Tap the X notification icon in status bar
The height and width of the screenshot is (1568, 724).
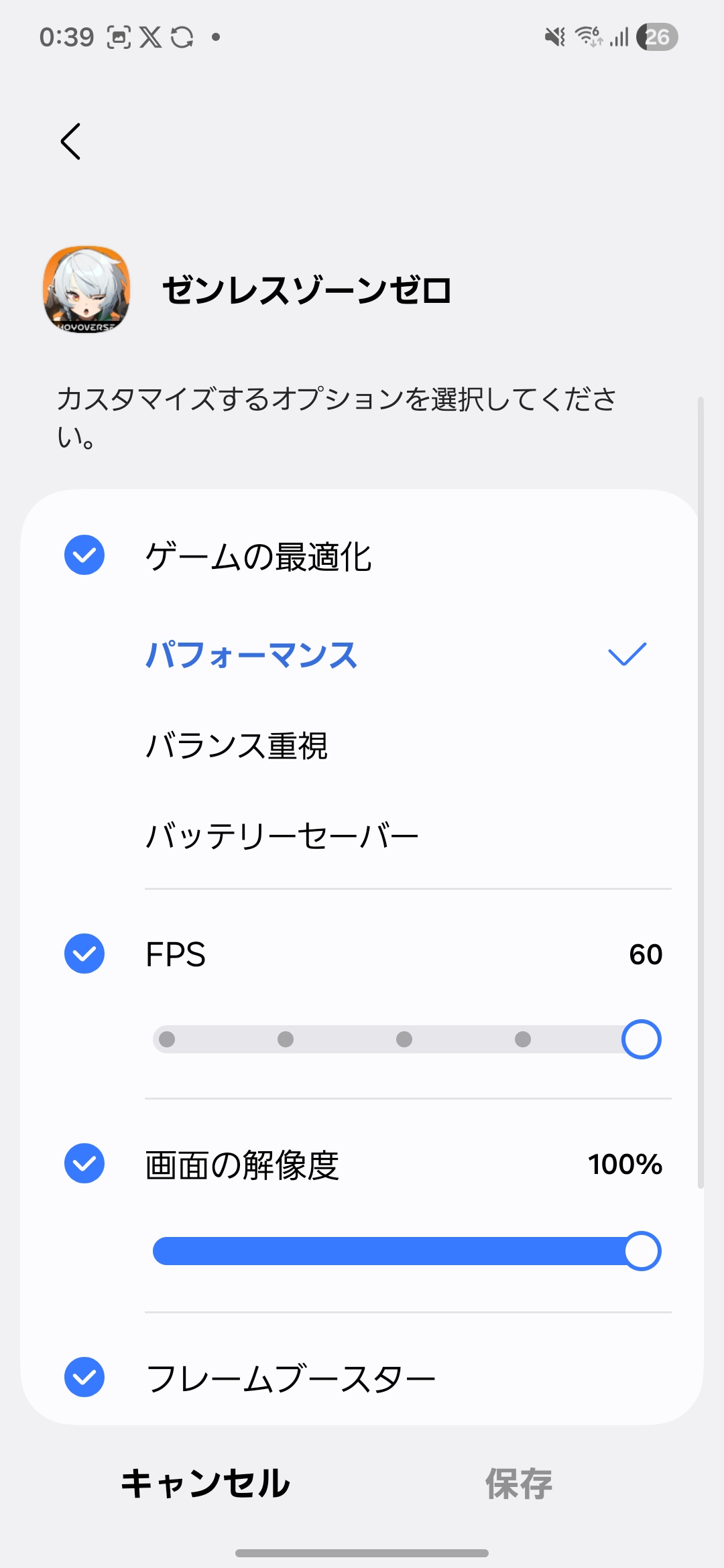[x=150, y=38]
